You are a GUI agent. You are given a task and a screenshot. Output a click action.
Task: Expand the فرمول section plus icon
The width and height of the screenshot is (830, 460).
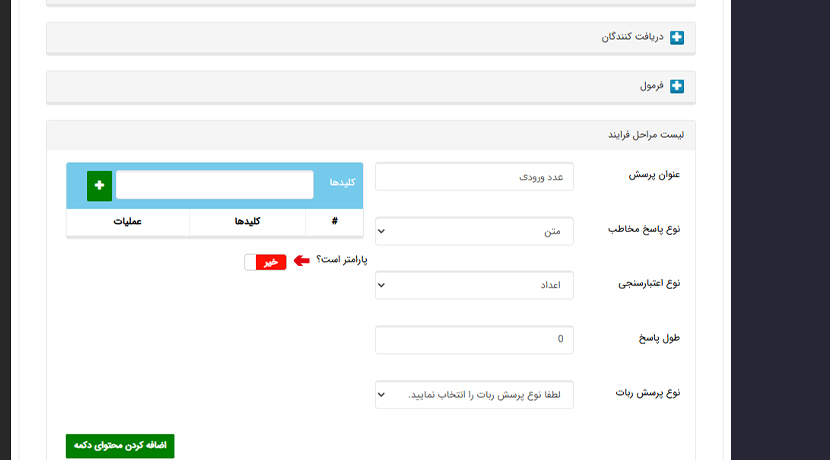point(676,86)
